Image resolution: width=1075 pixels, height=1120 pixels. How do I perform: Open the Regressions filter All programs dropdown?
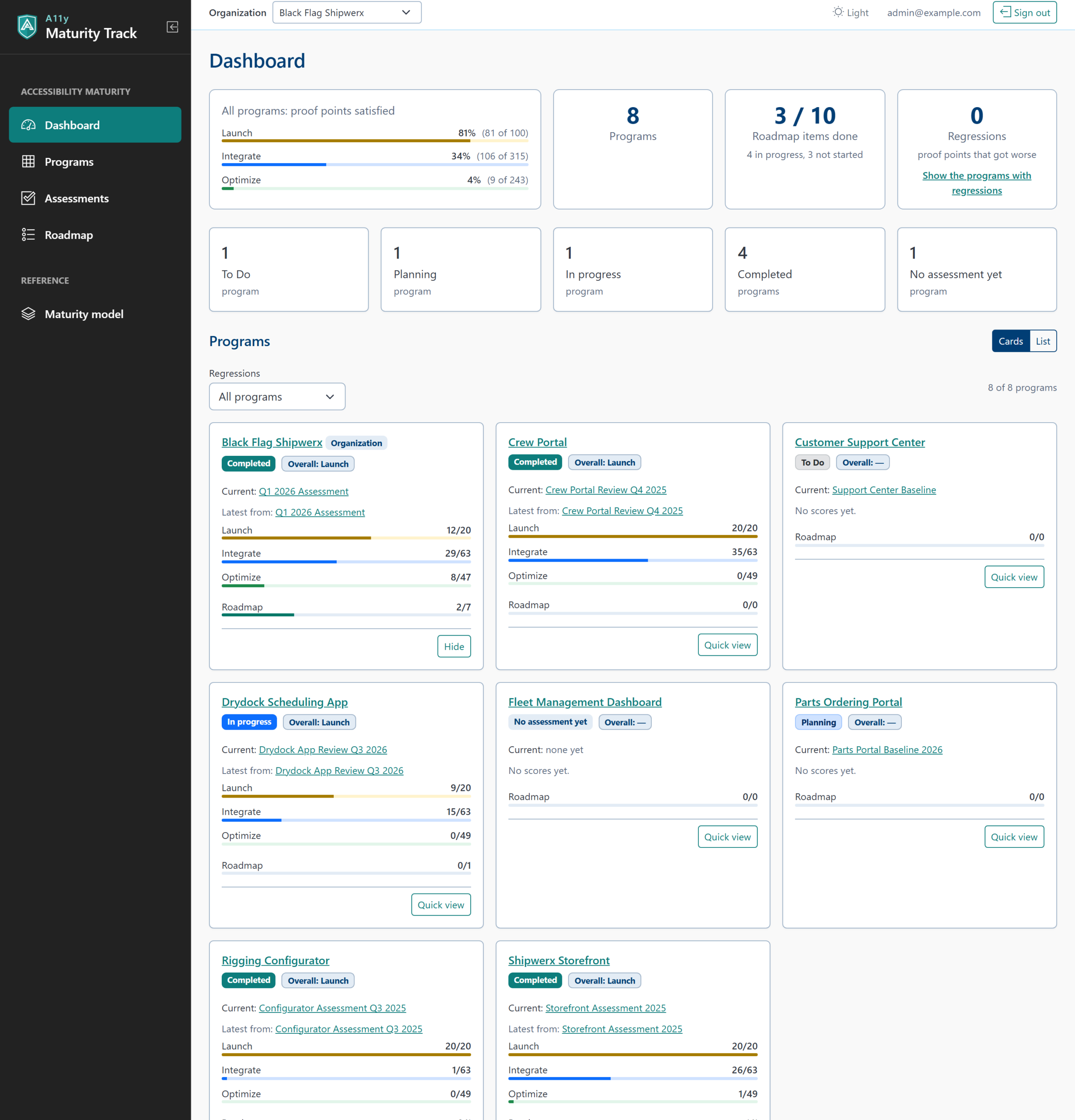pyautogui.click(x=277, y=396)
